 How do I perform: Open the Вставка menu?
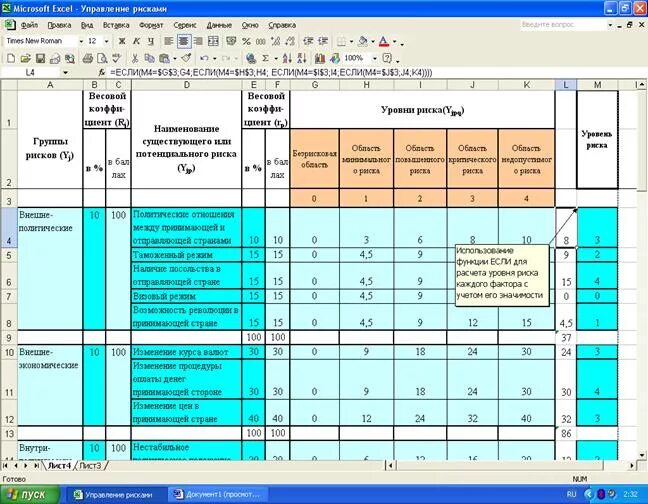(116, 25)
